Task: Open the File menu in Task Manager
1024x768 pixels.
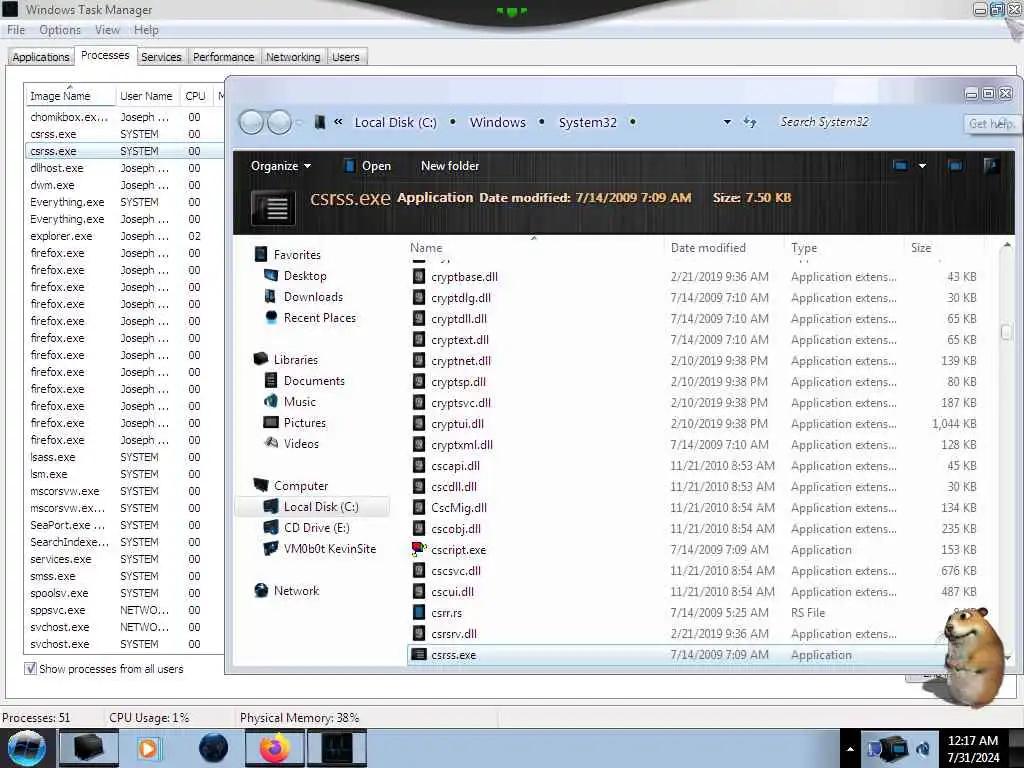Action: [16, 30]
